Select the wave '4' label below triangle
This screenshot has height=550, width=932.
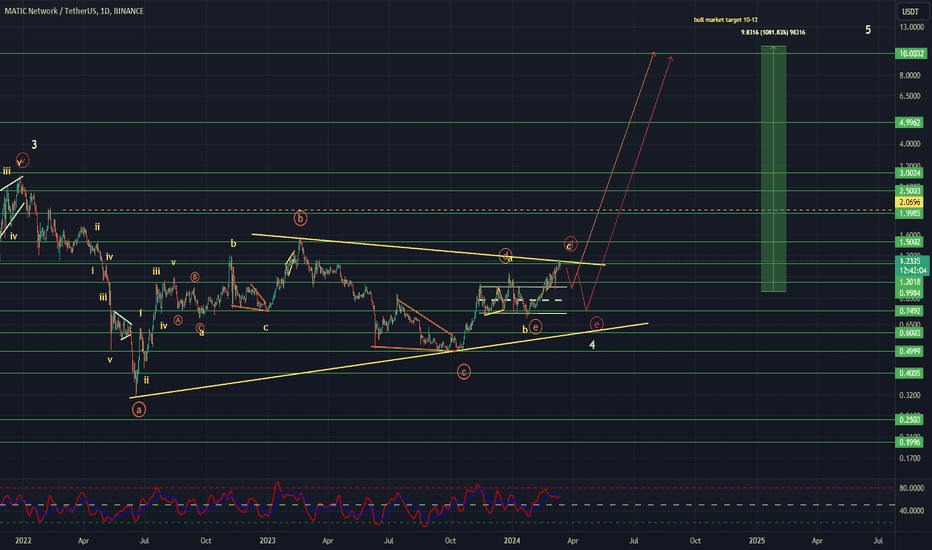click(x=592, y=345)
